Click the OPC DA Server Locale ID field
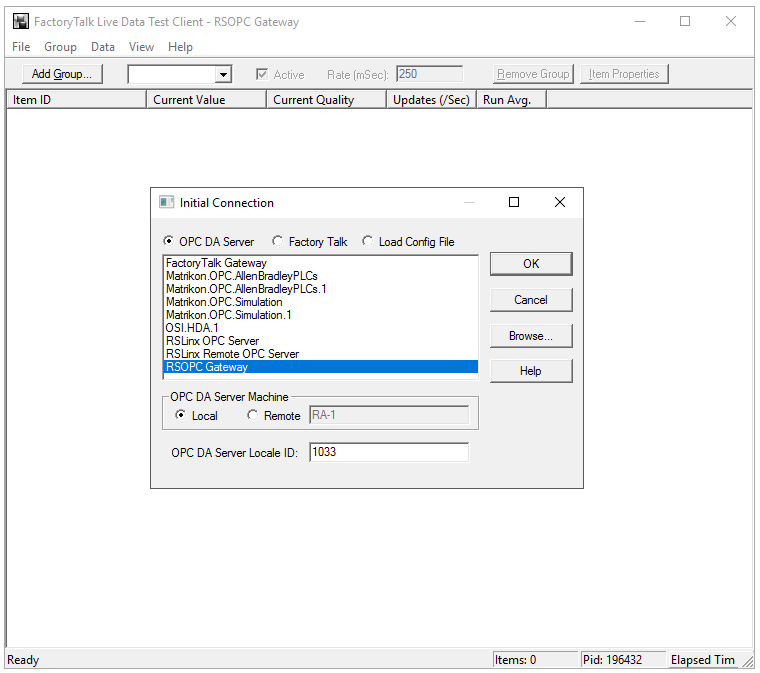Viewport: 760px width, 673px height. click(389, 452)
